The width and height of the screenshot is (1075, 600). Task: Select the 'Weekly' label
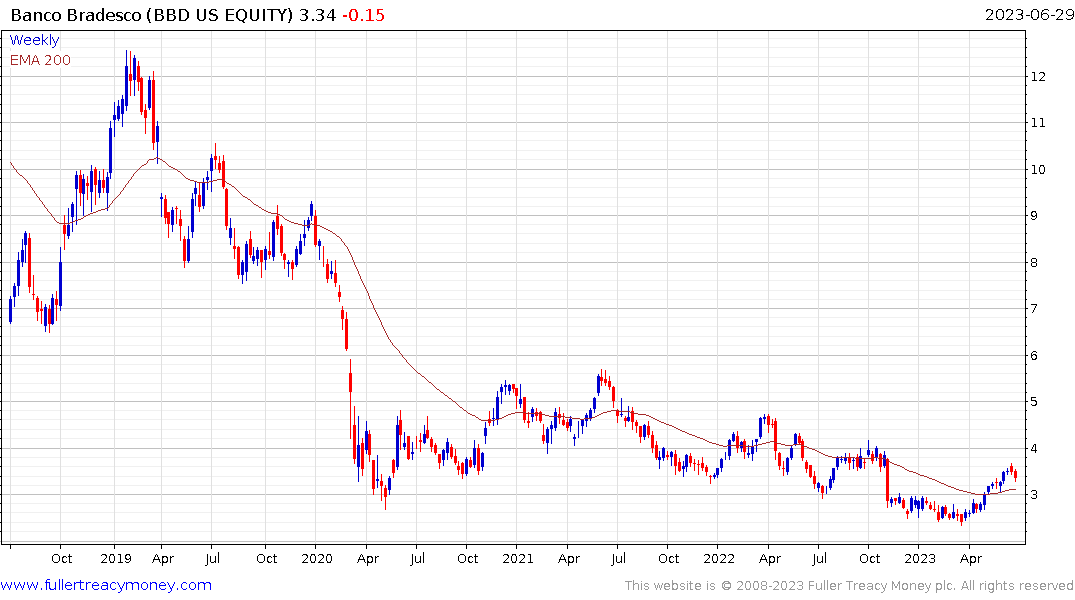pyautogui.click(x=34, y=40)
